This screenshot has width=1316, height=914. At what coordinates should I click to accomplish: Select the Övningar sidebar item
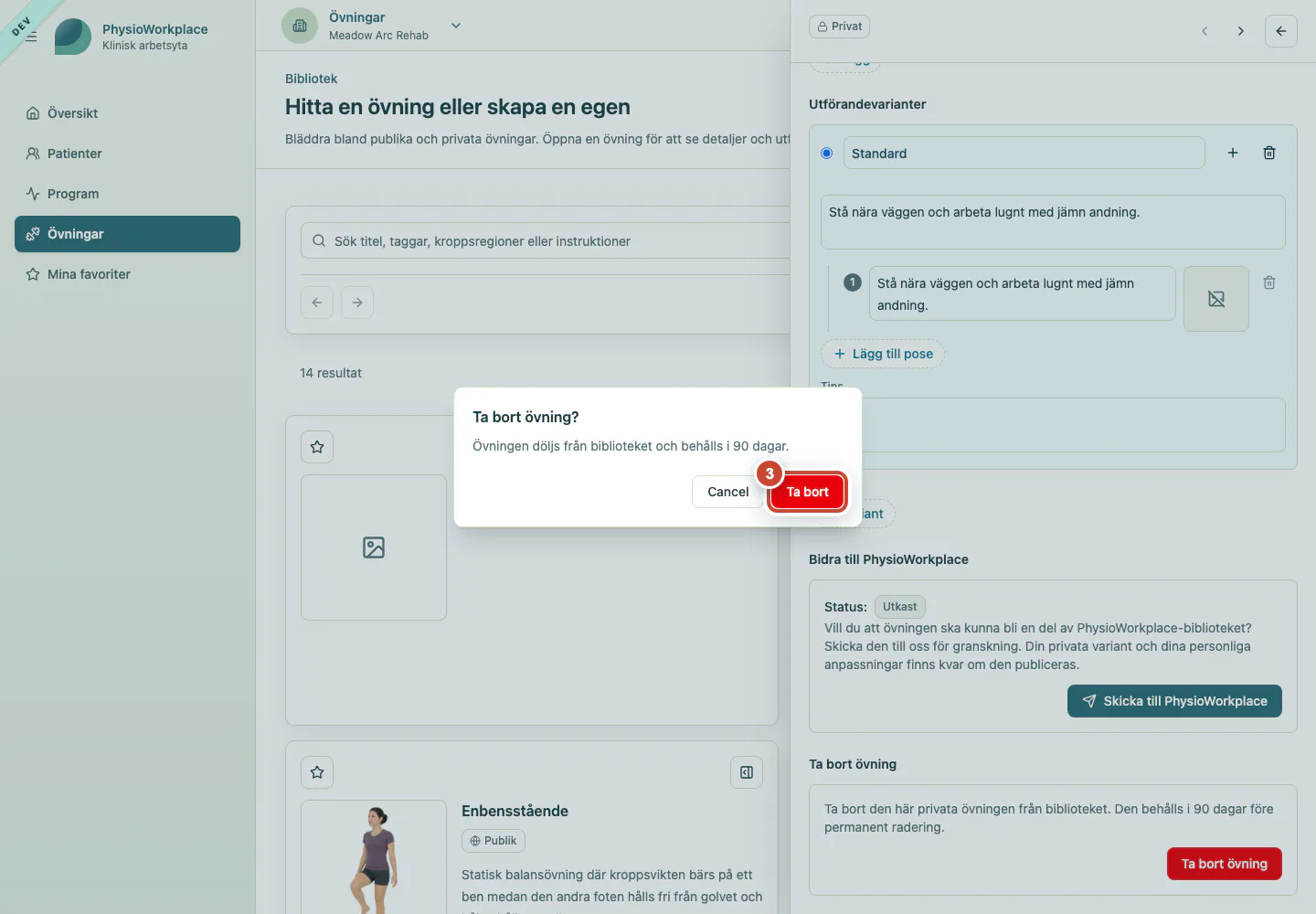click(x=127, y=234)
